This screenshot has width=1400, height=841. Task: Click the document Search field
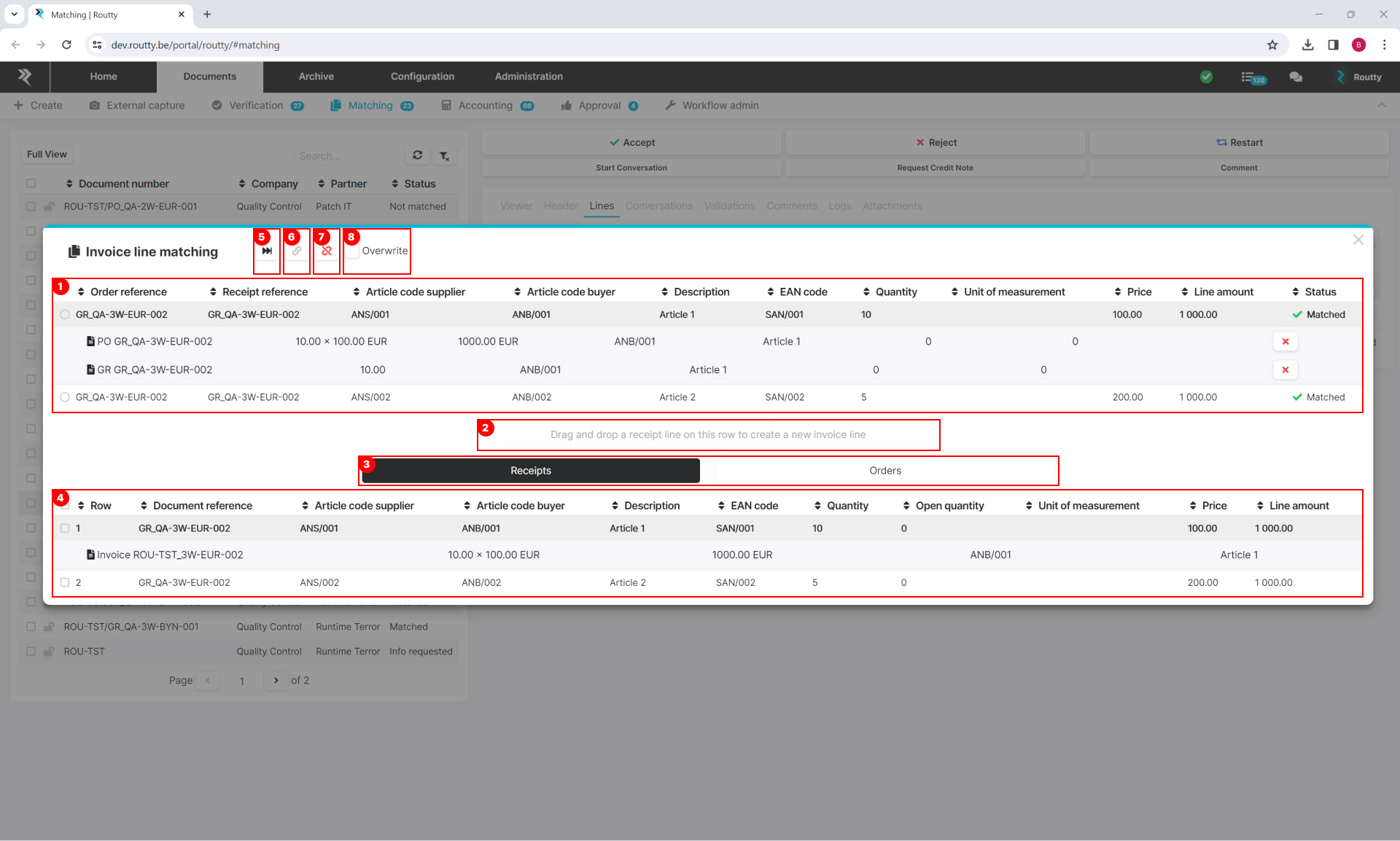(x=346, y=155)
